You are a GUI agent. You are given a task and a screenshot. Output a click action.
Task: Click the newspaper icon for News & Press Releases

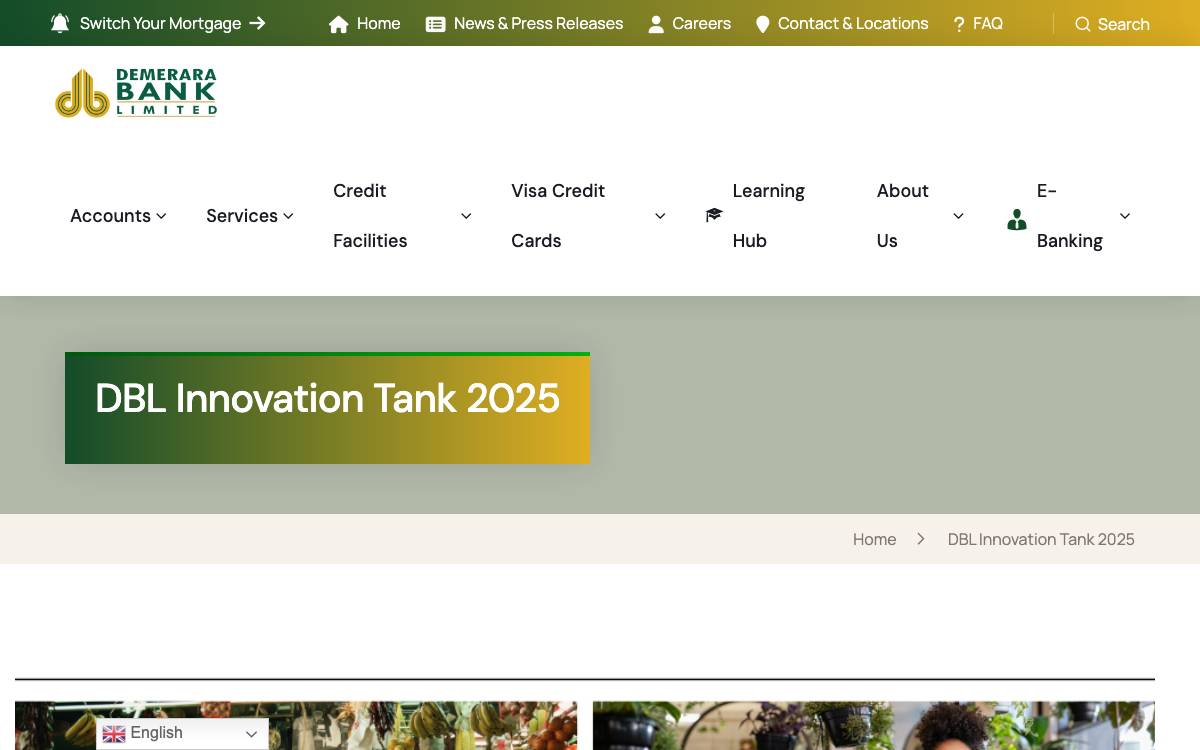click(436, 24)
